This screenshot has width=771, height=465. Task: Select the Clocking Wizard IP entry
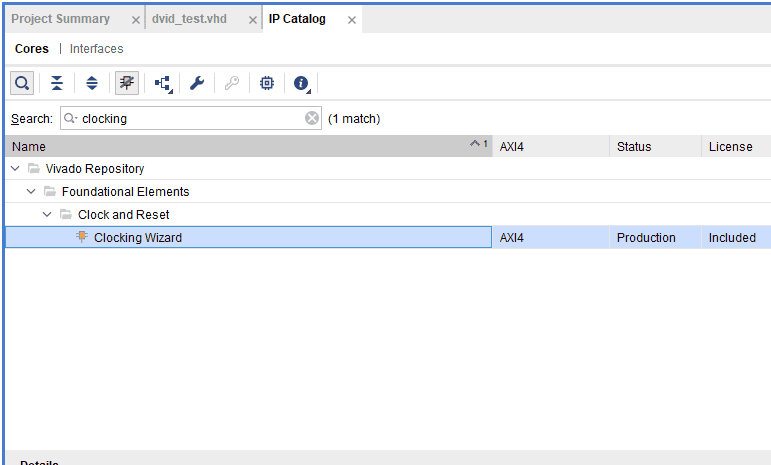pos(138,238)
